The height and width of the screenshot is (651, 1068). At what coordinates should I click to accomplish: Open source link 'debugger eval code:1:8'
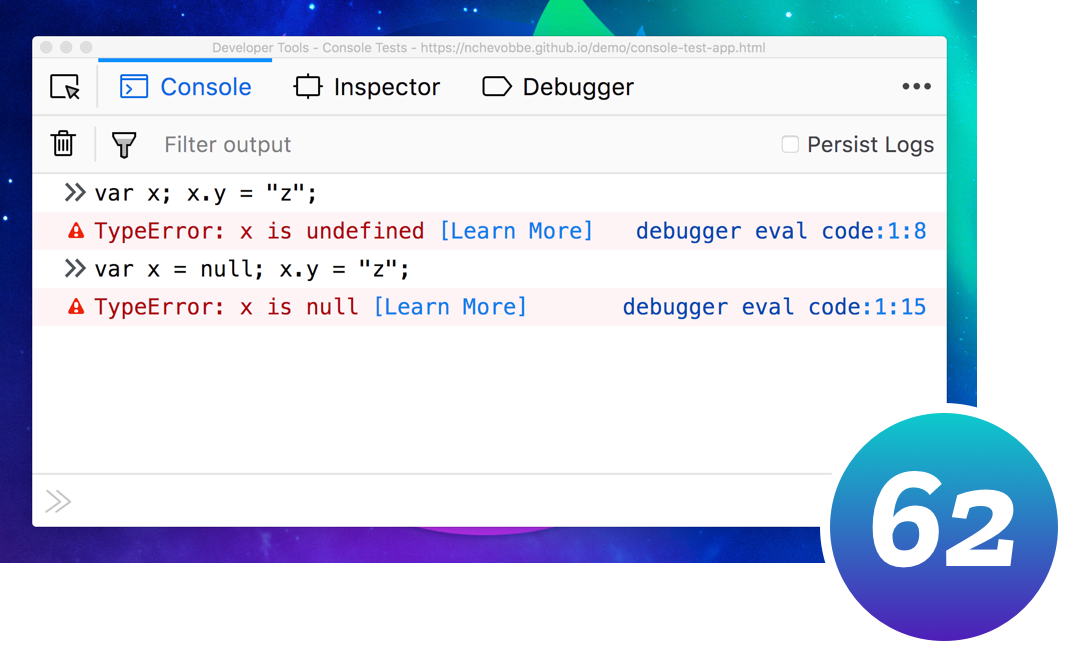point(782,230)
